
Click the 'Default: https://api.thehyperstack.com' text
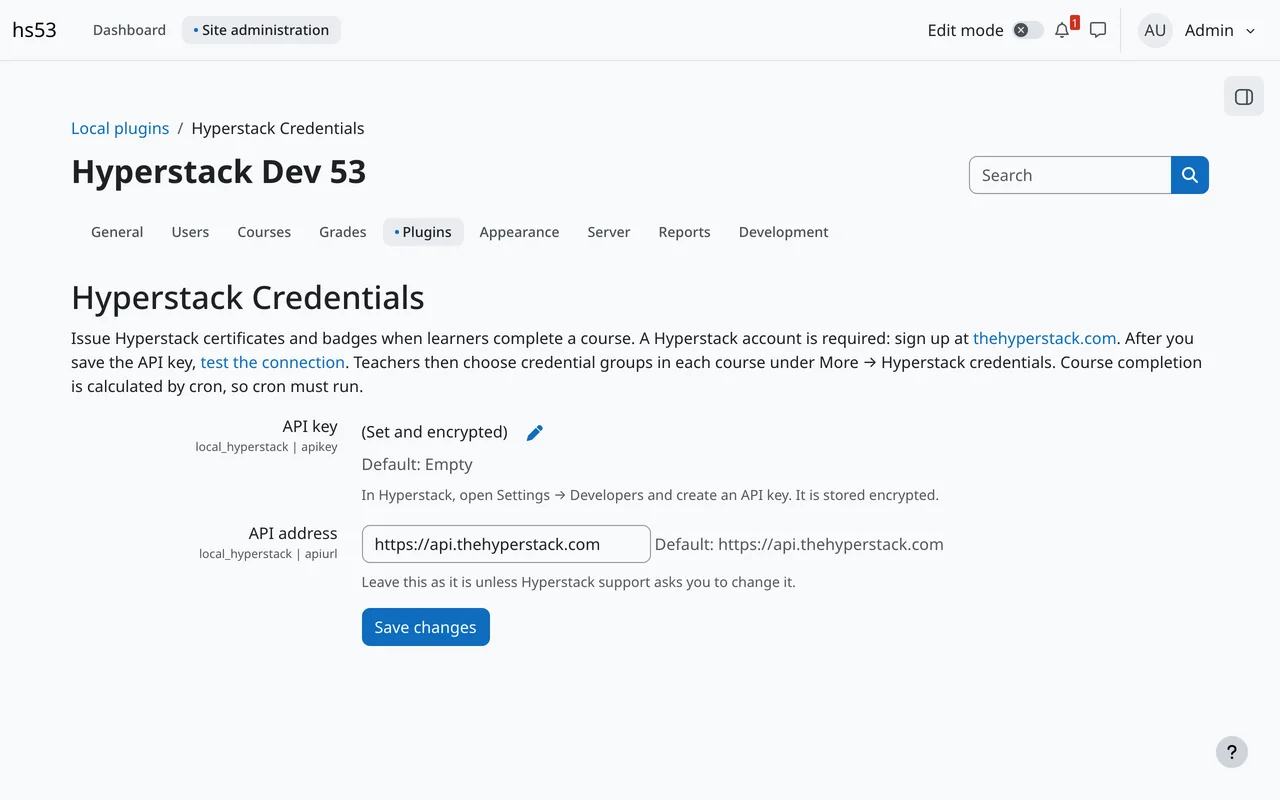(799, 544)
